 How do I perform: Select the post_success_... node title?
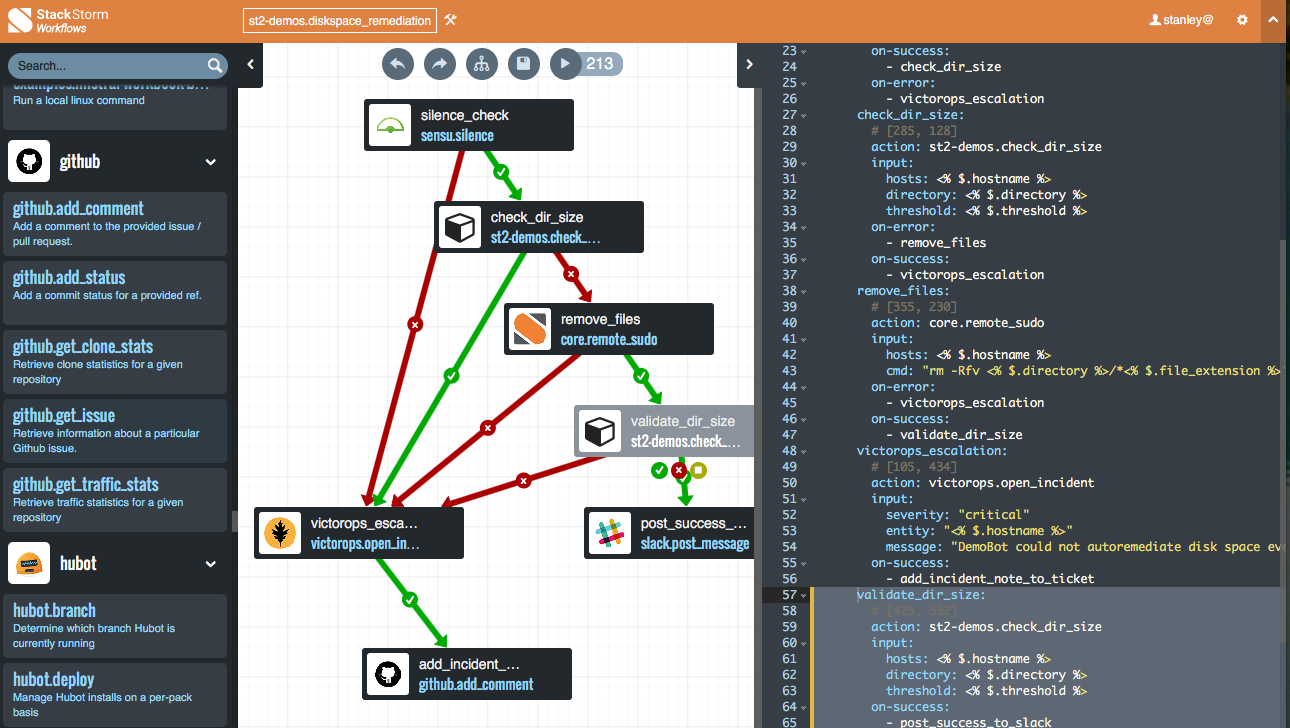click(x=695, y=523)
